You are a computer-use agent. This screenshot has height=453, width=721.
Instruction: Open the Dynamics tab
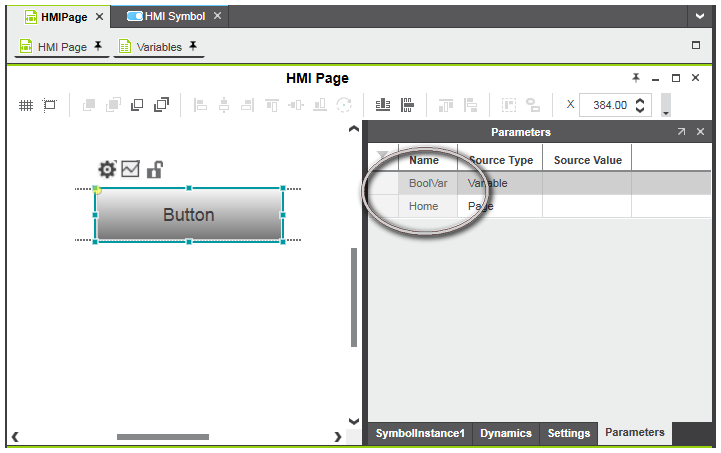point(505,433)
